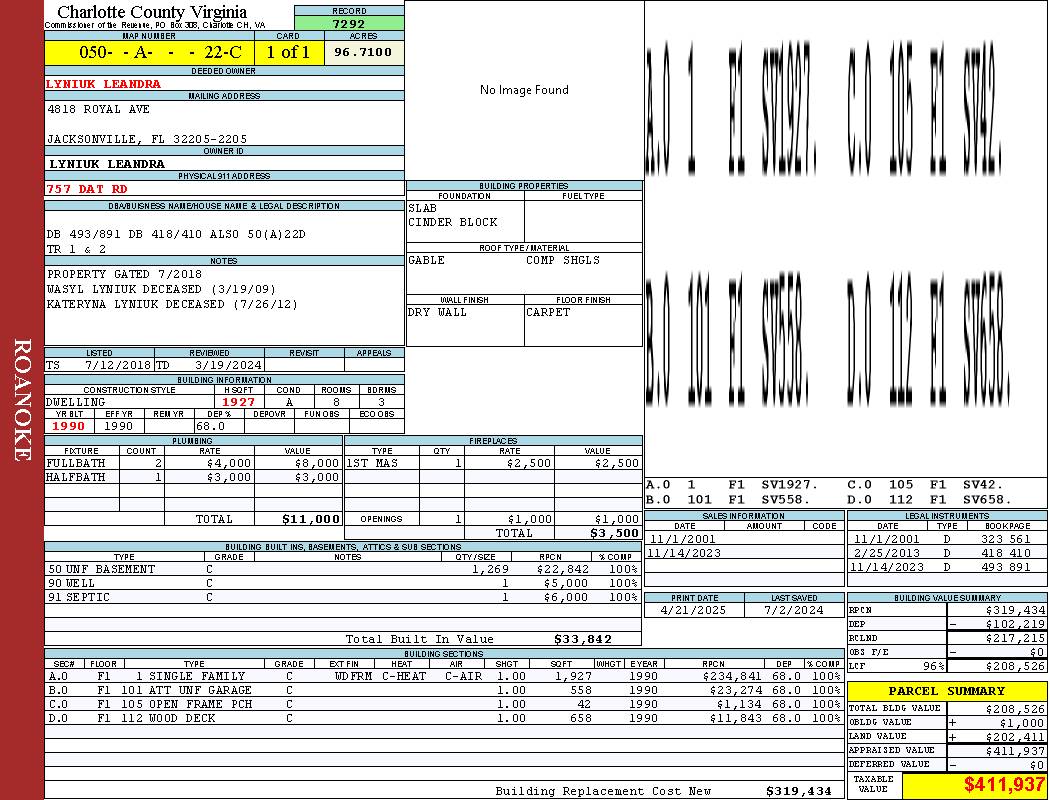This screenshot has height=800, width=1050.
Task: Click note WASYL LYNIUK DECEASED
Action: [161, 289]
